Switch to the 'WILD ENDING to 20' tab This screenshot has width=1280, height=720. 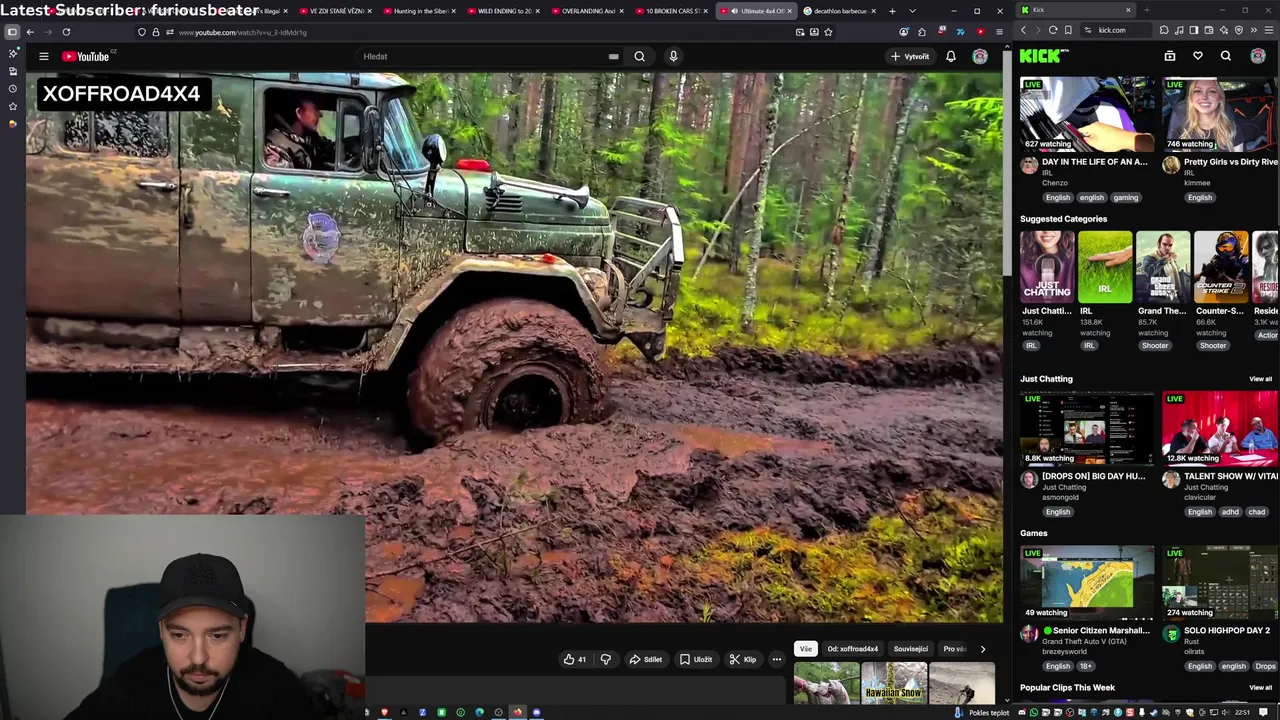pos(504,11)
